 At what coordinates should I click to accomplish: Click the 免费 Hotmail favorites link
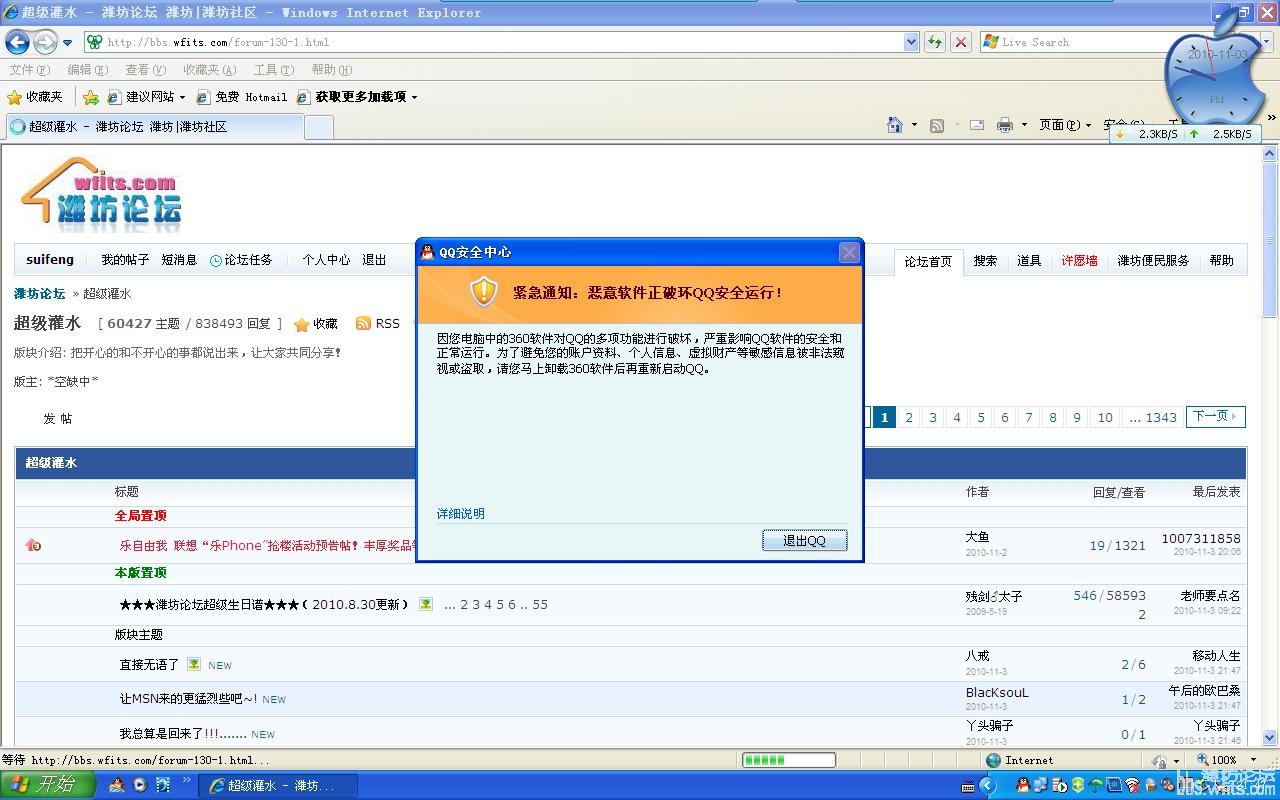click(x=242, y=97)
